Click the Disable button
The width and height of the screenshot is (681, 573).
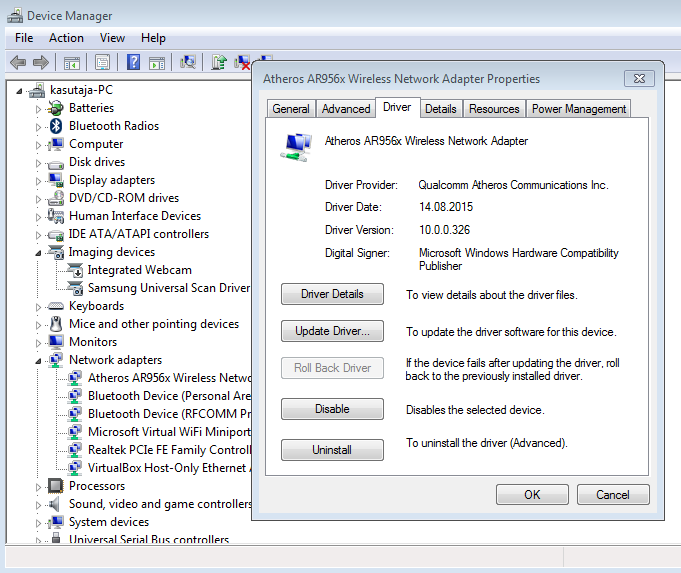[332, 409]
